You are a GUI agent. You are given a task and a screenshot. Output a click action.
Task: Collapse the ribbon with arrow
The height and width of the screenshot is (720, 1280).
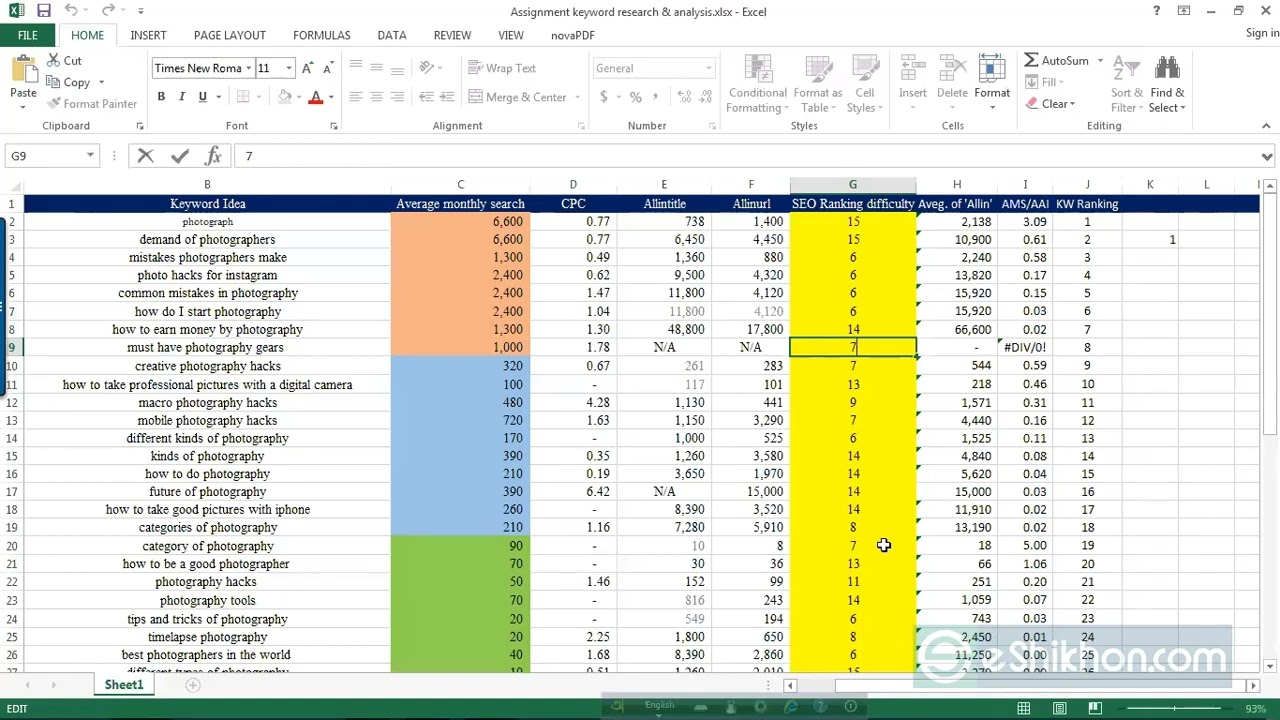1266,126
